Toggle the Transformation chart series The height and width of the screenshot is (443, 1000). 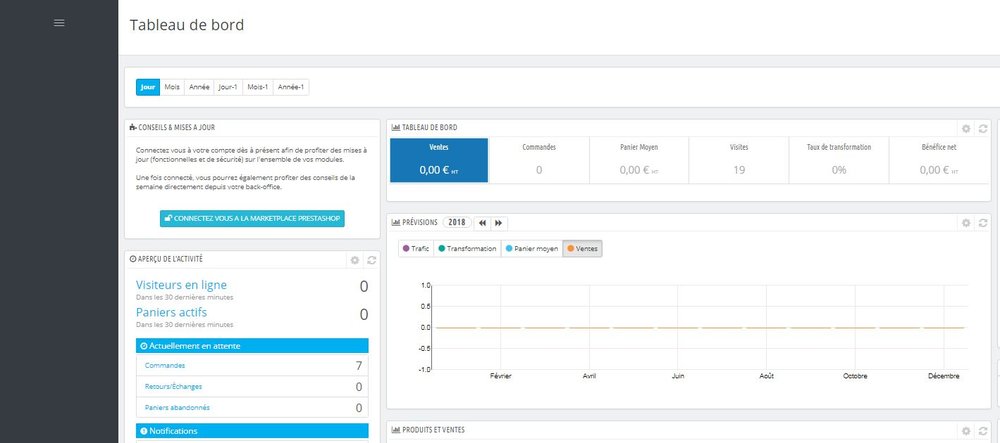tap(467, 249)
